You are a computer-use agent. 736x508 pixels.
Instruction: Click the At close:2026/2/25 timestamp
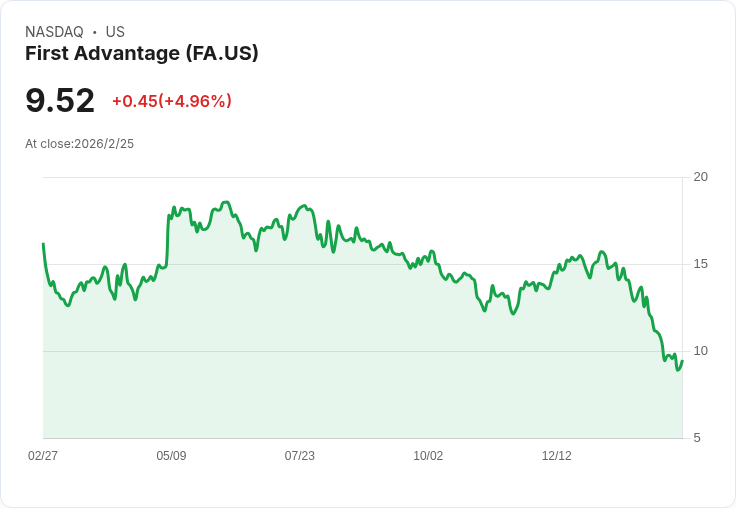coord(79,144)
